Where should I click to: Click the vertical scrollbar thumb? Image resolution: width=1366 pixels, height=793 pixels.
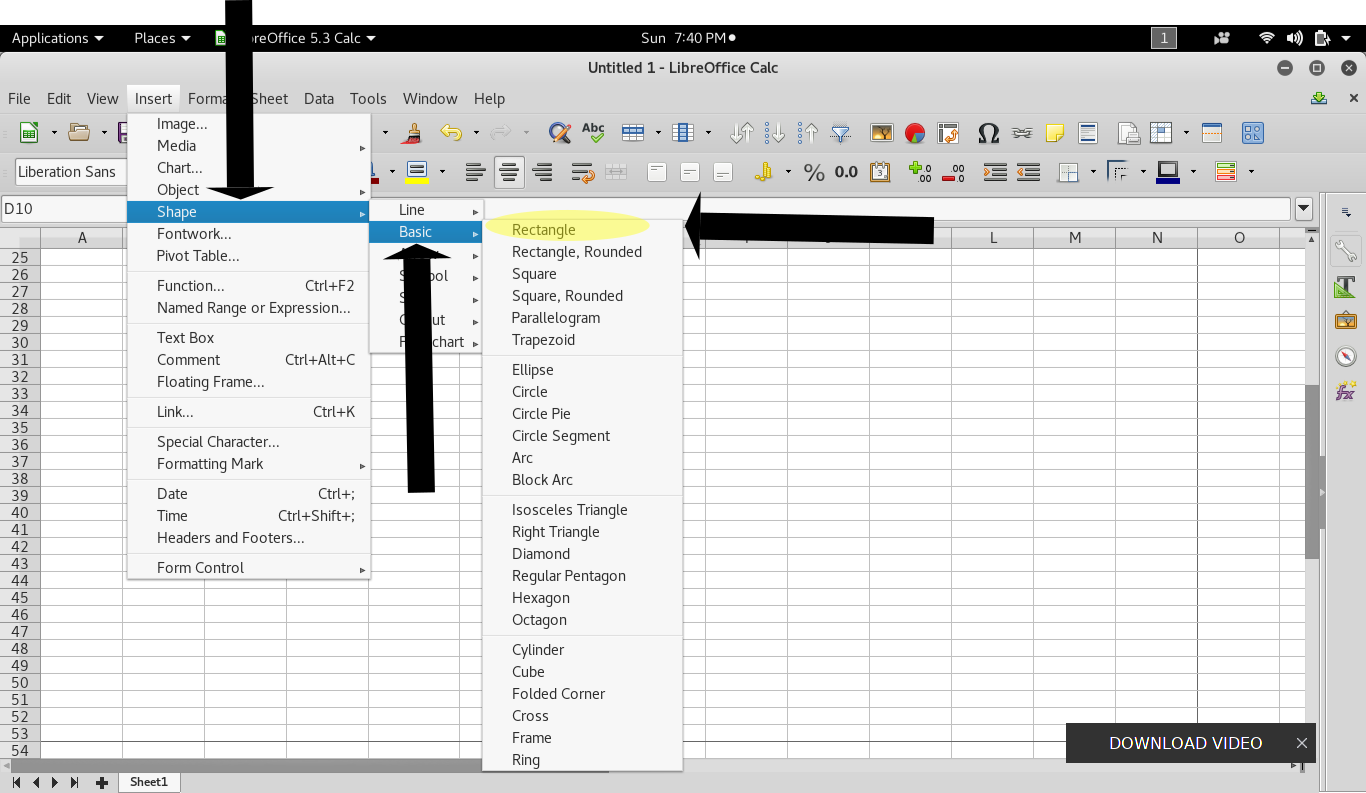(x=1312, y=472)
